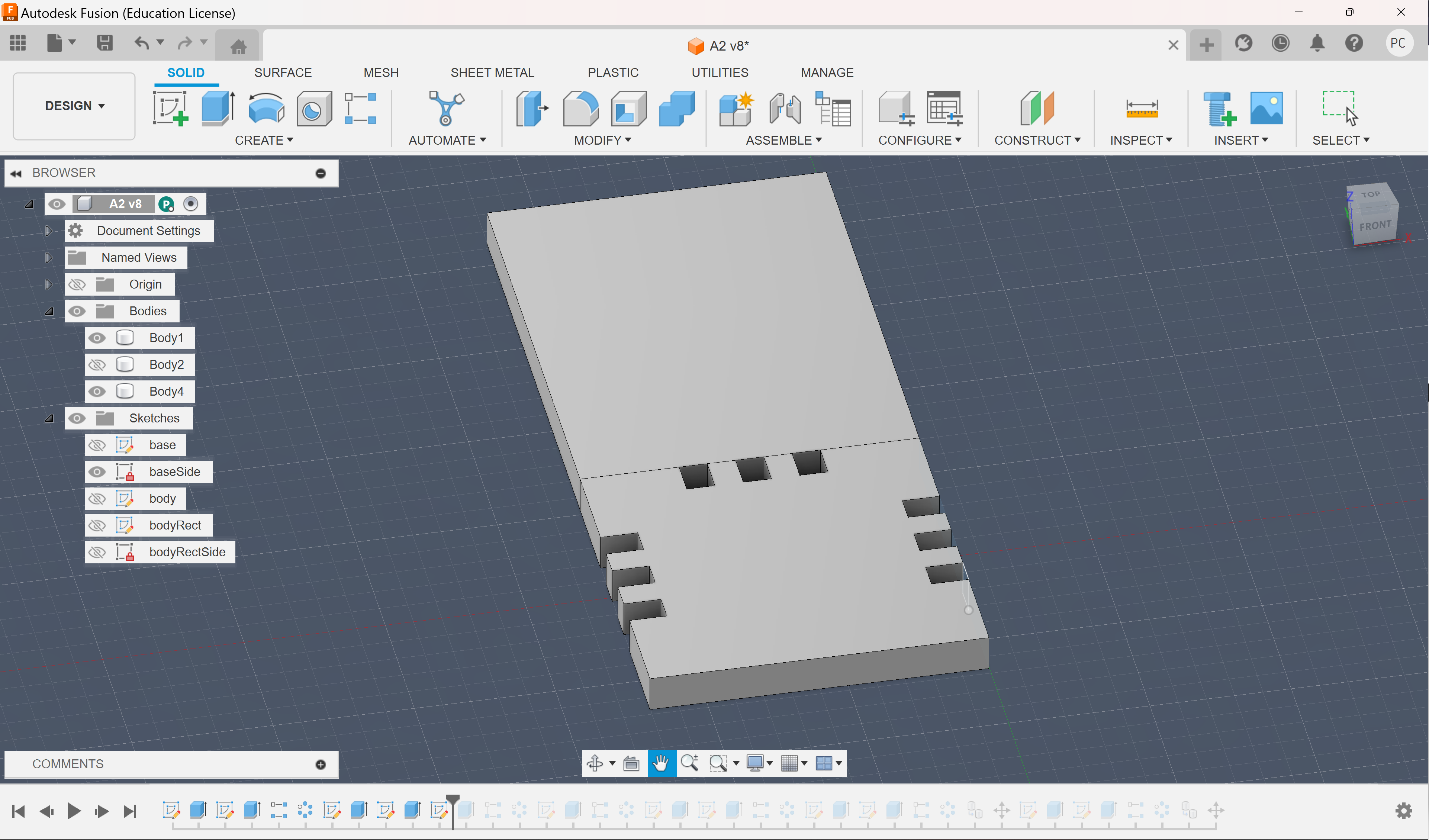Open the MODIFY dropdown menu
This screenshot has width=1429, height=840.
click(x=602, y=140)
